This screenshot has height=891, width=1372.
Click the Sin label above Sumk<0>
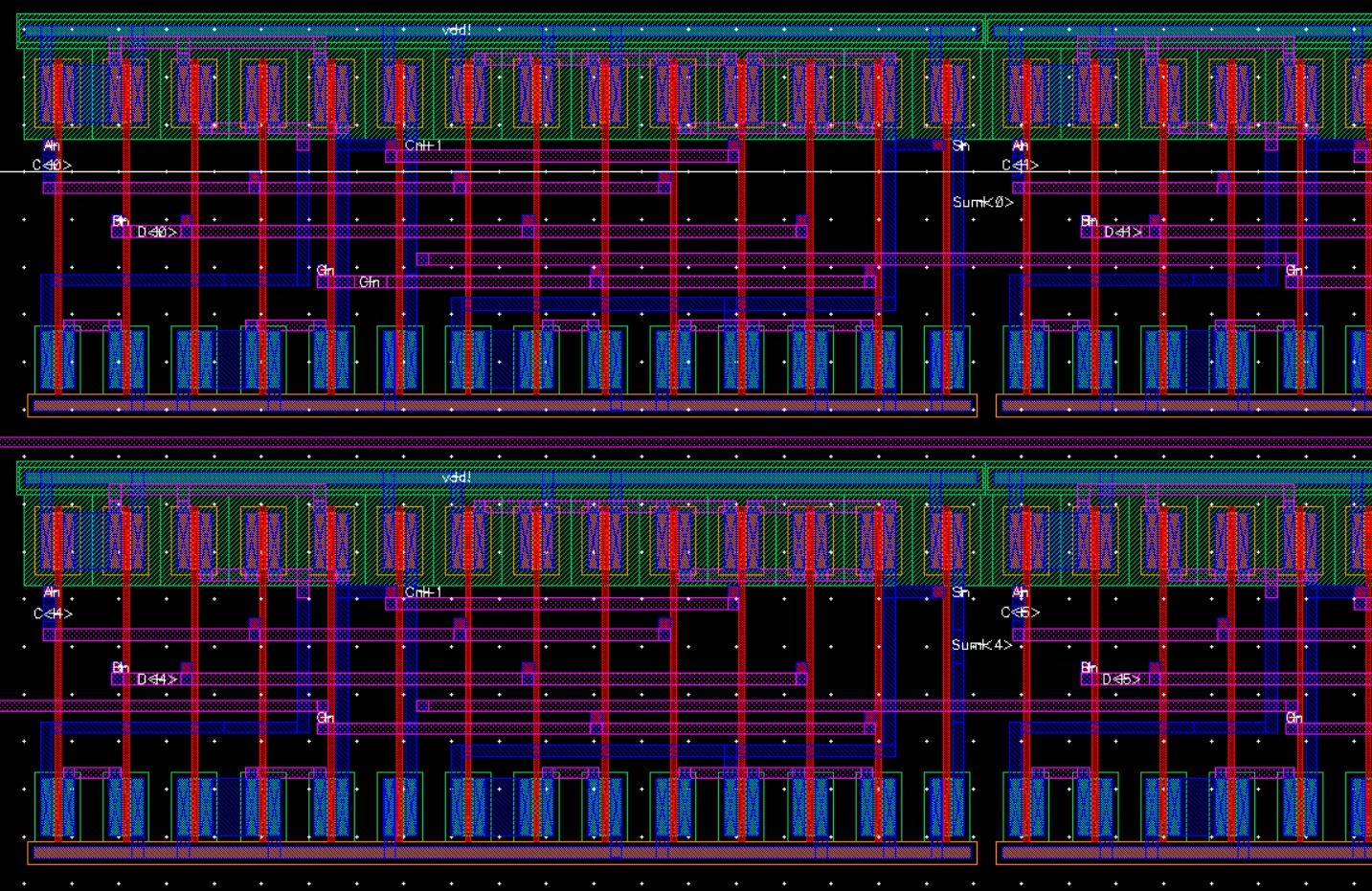[x=960, y=145]
